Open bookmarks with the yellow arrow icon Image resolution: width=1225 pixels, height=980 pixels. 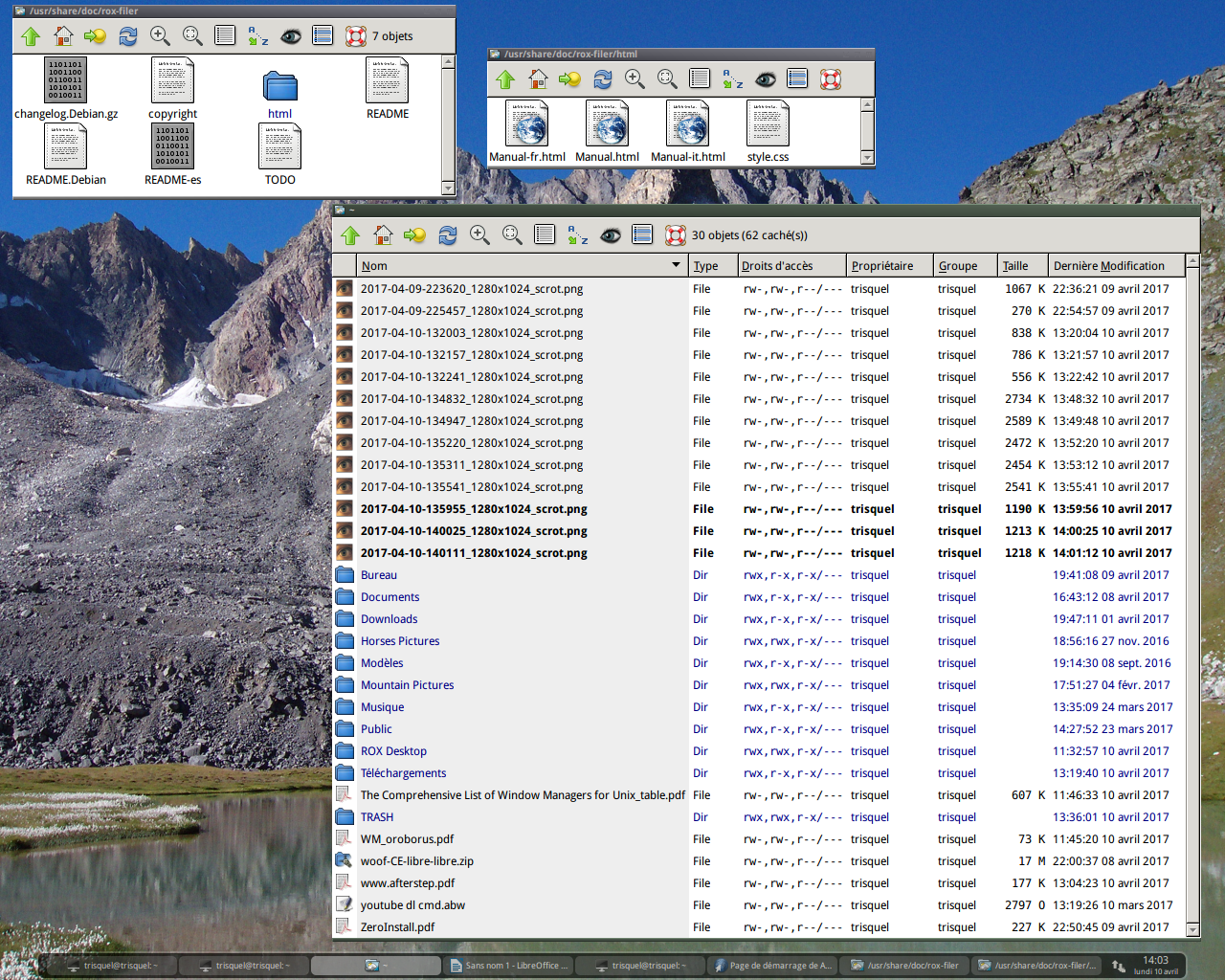(415, 234)
